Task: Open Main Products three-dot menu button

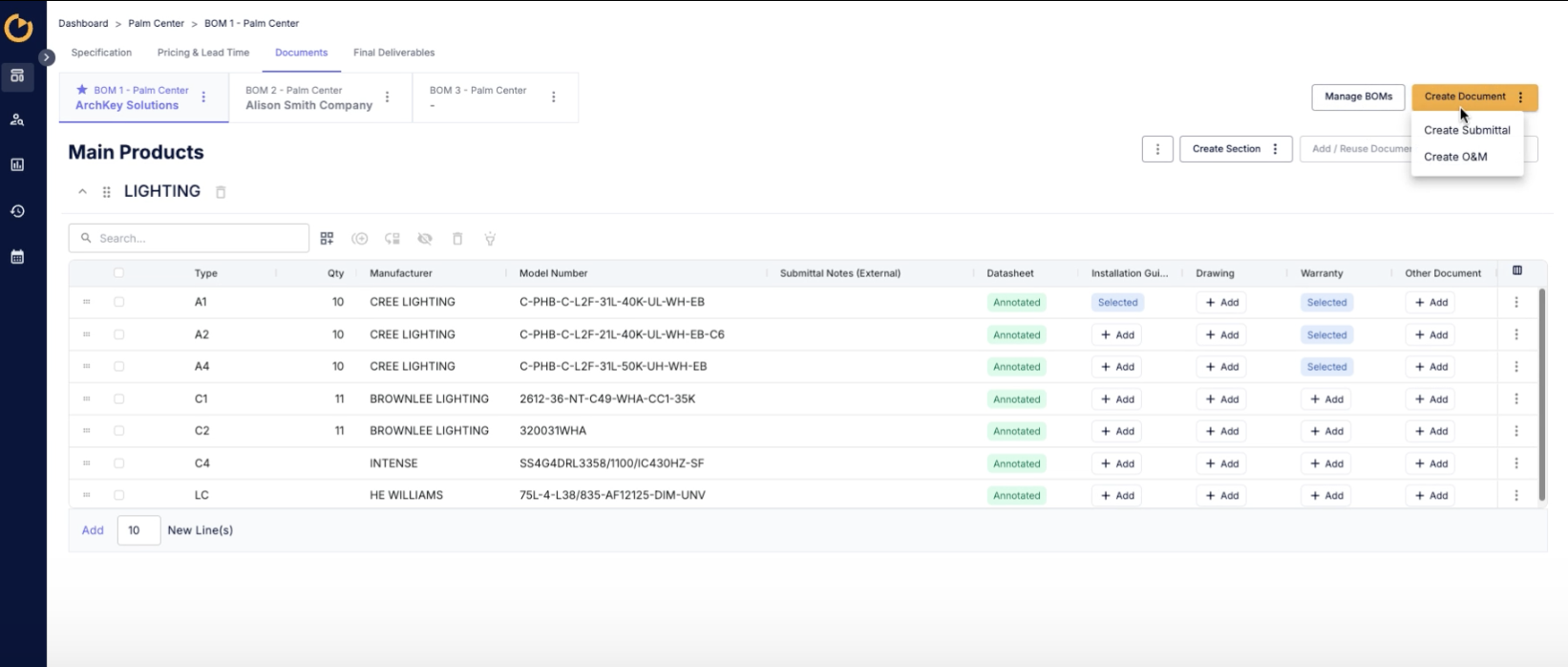Action: click(1157, 149)
